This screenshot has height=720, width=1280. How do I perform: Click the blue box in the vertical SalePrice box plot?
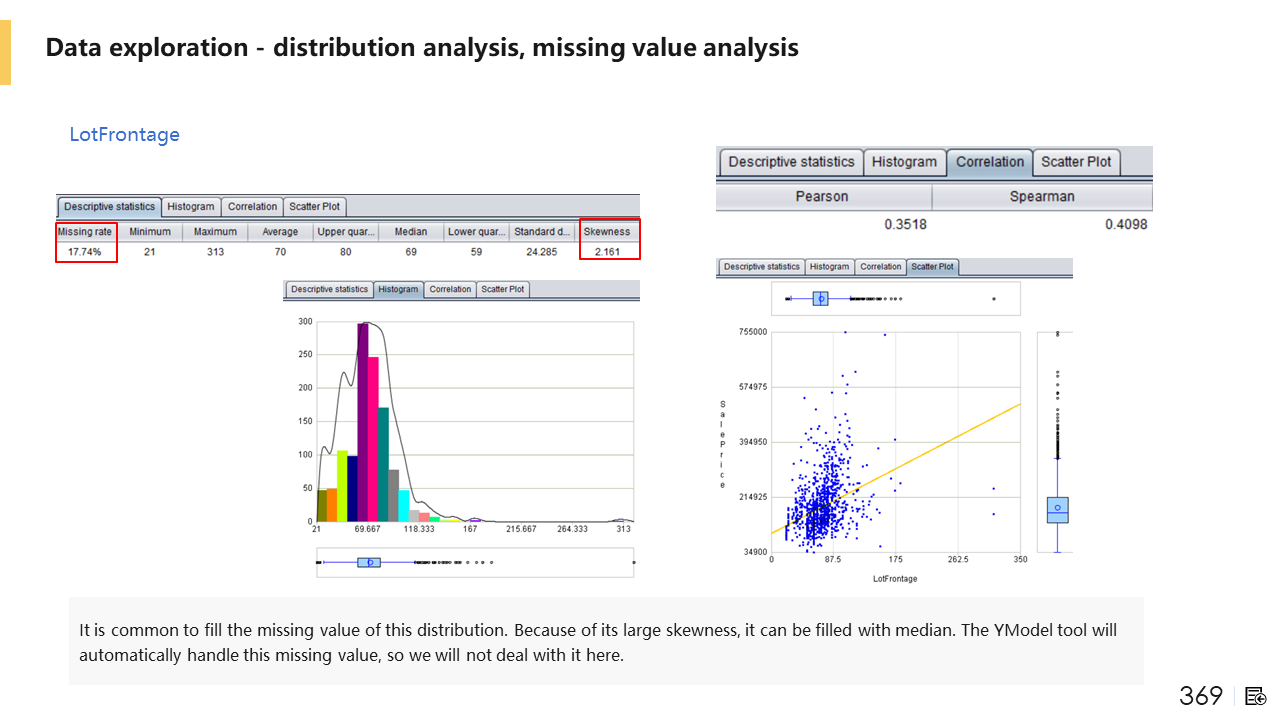click(1057, 510)
